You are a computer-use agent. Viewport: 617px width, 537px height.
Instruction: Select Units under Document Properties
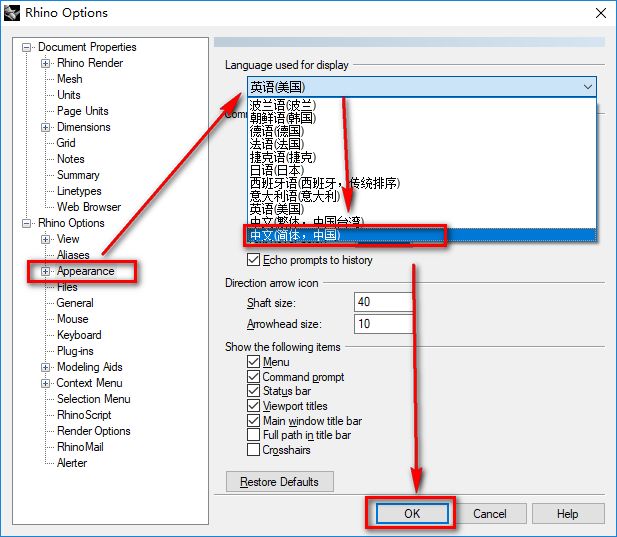[x=69, y=95]
